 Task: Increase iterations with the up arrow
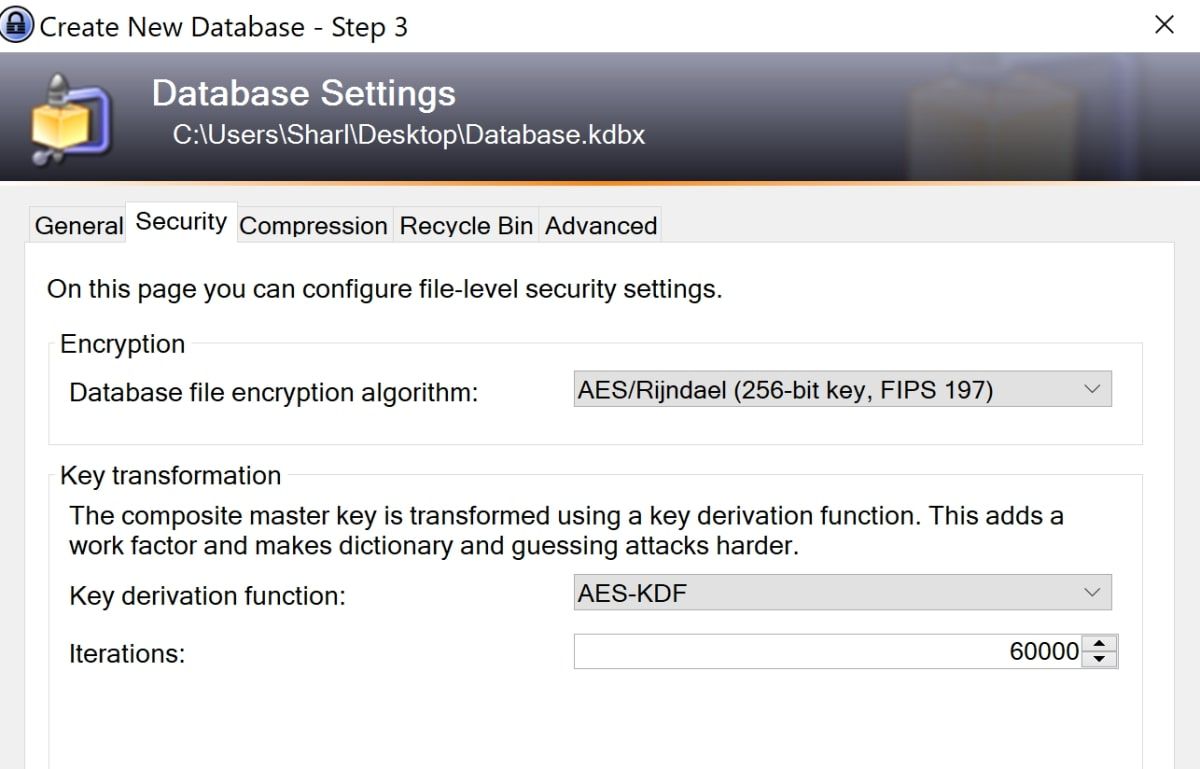tap(1100, 645)
